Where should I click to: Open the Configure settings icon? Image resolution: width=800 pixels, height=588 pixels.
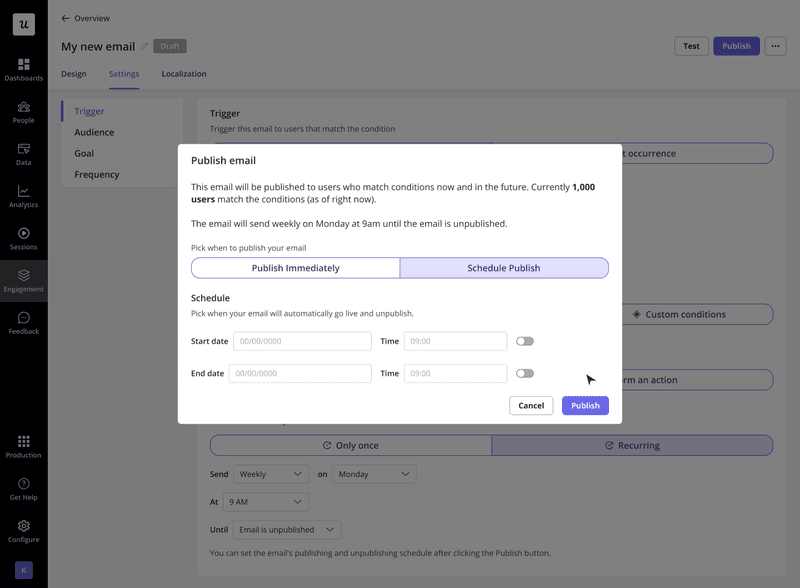coord(23,530)
